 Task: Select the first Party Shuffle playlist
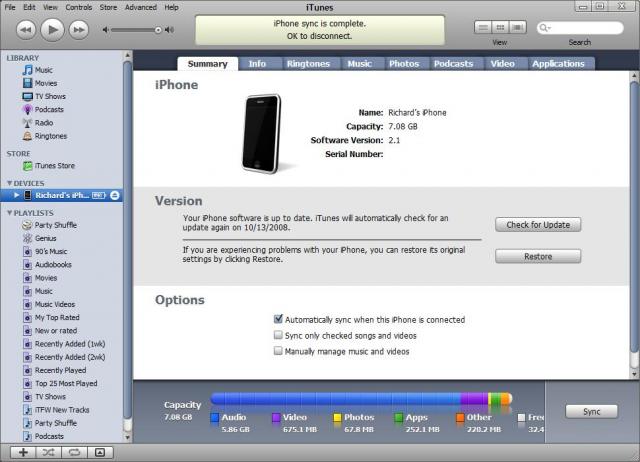49,225
